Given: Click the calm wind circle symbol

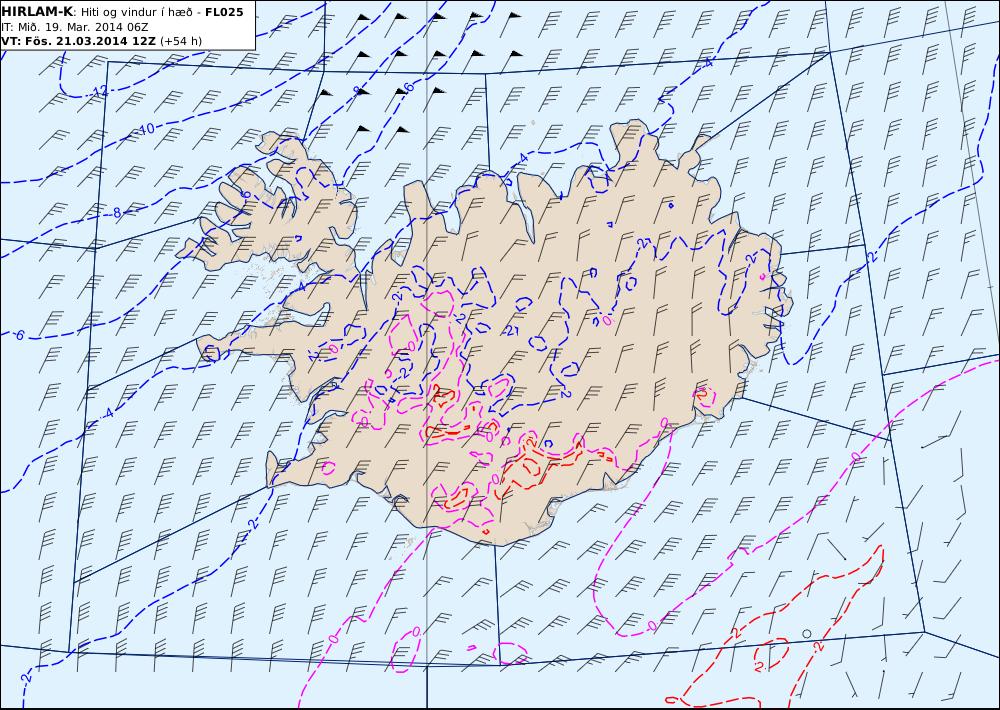Looking at the screenshot, I should pyautogui.click(x=807, y=633).
